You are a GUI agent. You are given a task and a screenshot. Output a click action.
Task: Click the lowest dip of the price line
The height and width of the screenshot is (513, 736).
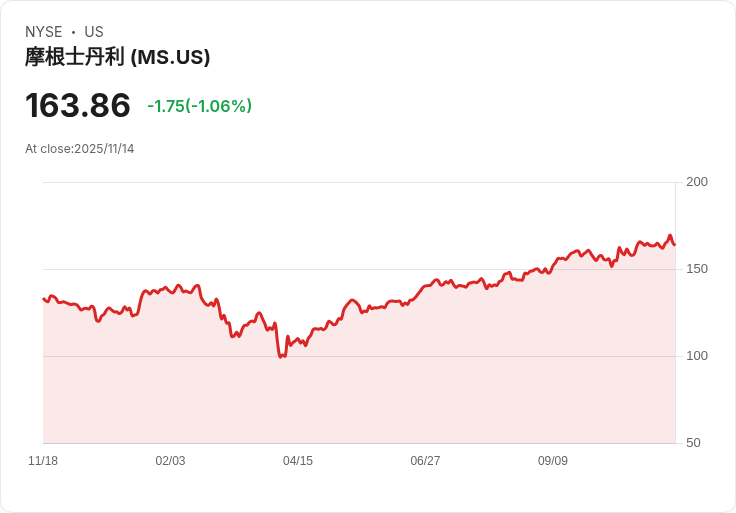click(x=281, y=356)
